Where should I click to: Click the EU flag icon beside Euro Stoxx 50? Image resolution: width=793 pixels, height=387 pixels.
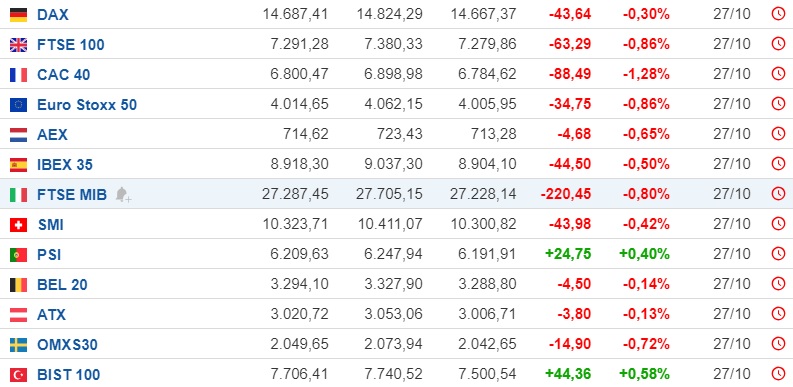coord(18,105)
